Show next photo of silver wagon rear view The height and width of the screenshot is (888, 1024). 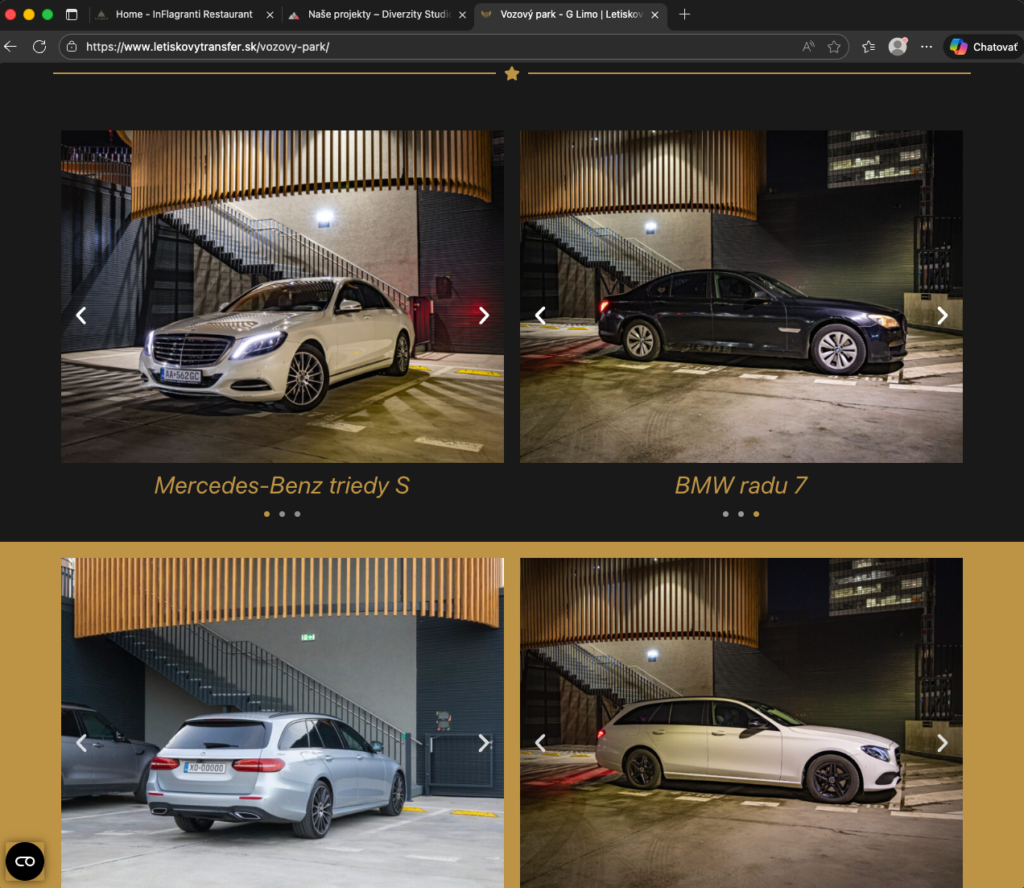(x=484, y=742)
